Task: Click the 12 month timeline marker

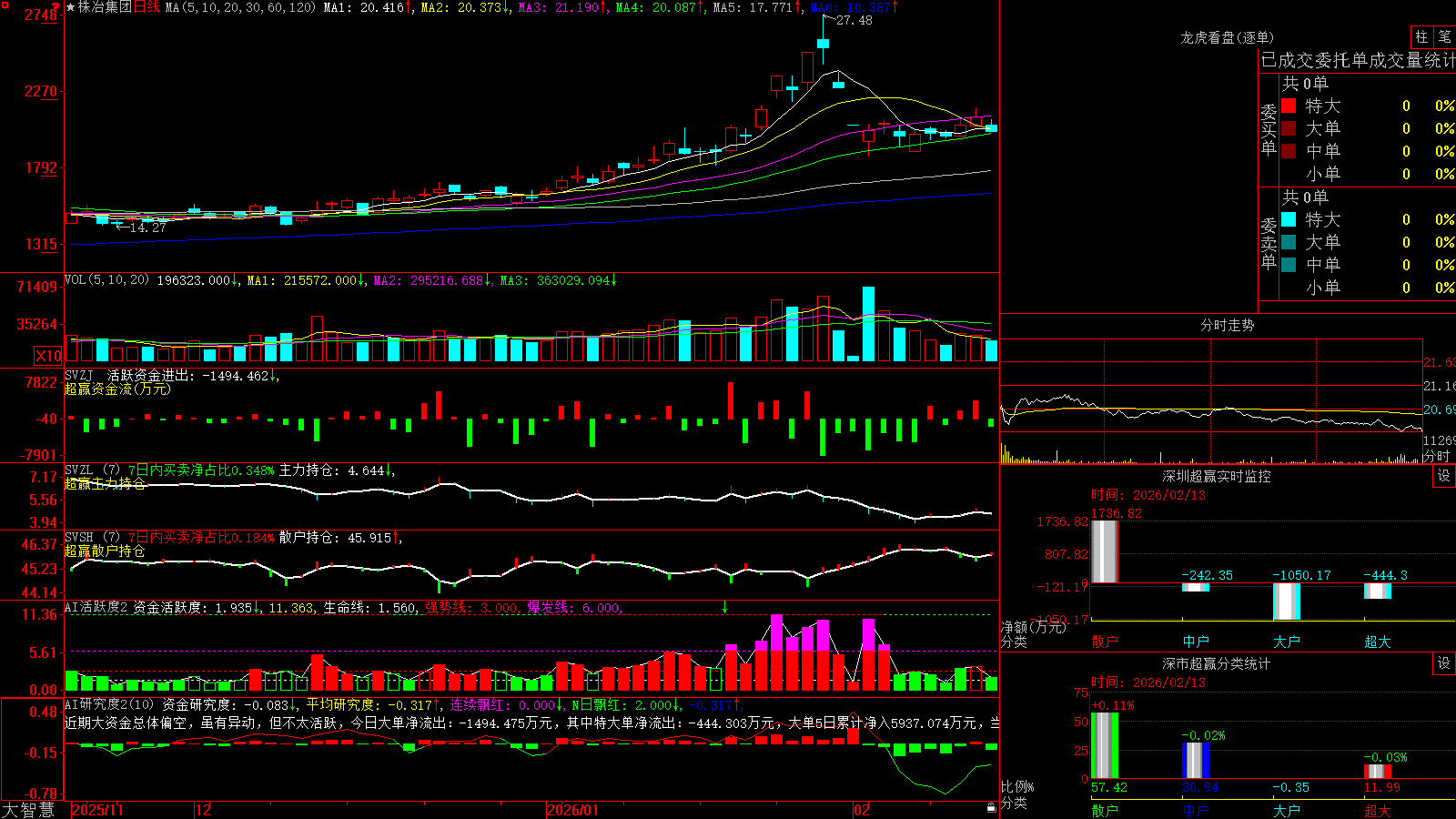Action: [x=204, y=810]
